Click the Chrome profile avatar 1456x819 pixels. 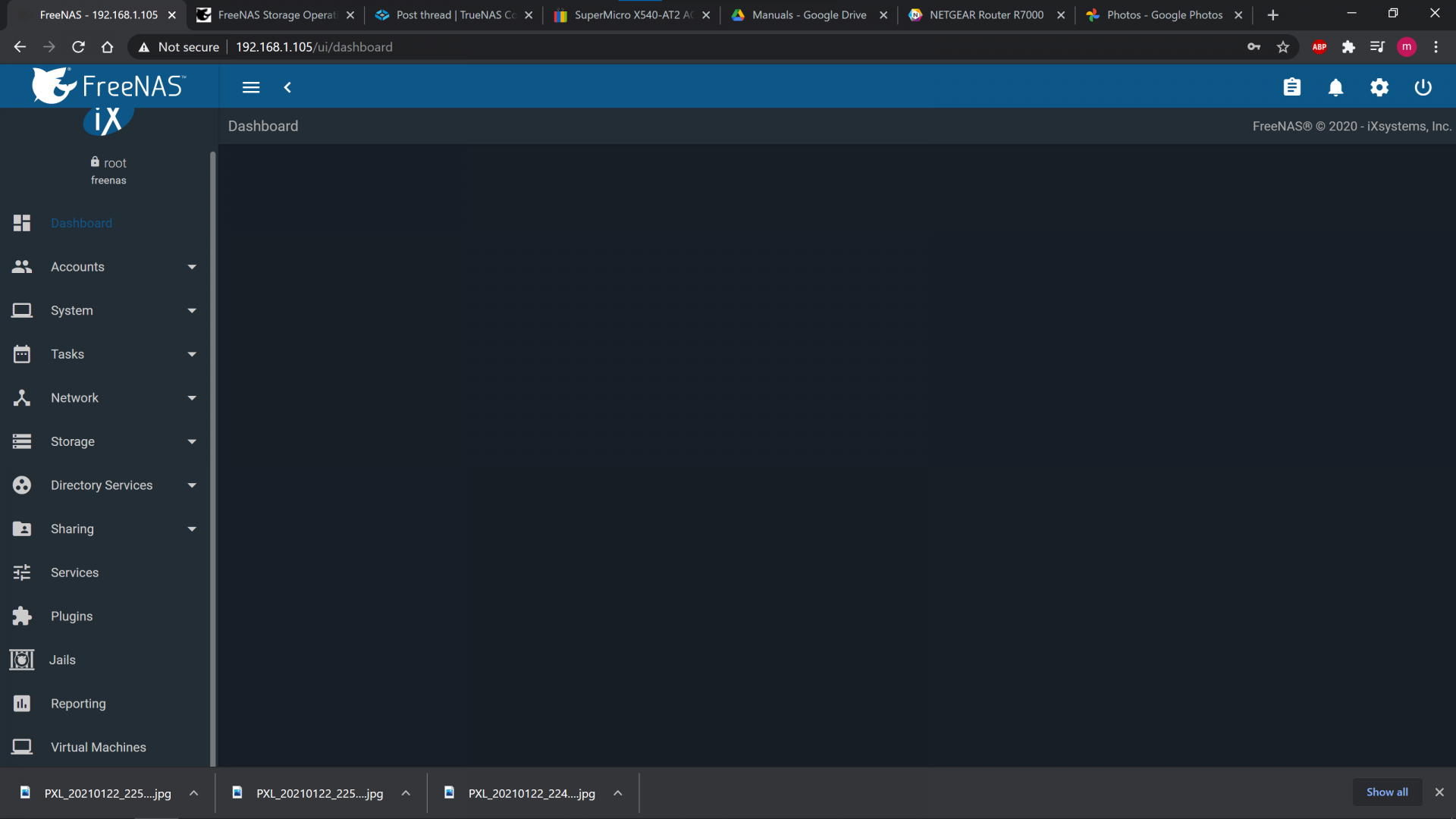pos(1407,47)
